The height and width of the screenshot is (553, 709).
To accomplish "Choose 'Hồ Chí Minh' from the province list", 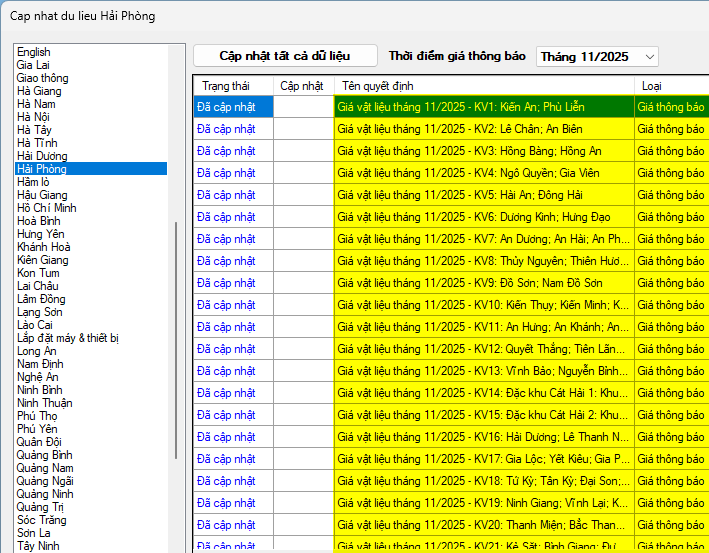I will (49, 208).
